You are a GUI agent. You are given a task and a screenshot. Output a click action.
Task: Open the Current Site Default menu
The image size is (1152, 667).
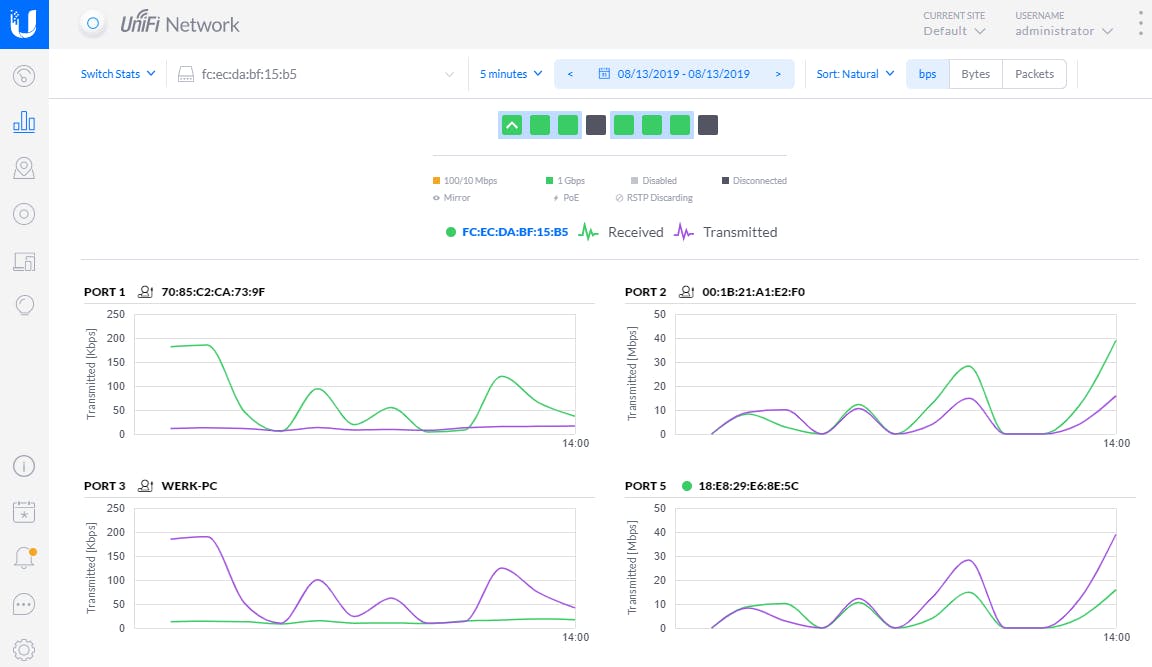(954, 31)
